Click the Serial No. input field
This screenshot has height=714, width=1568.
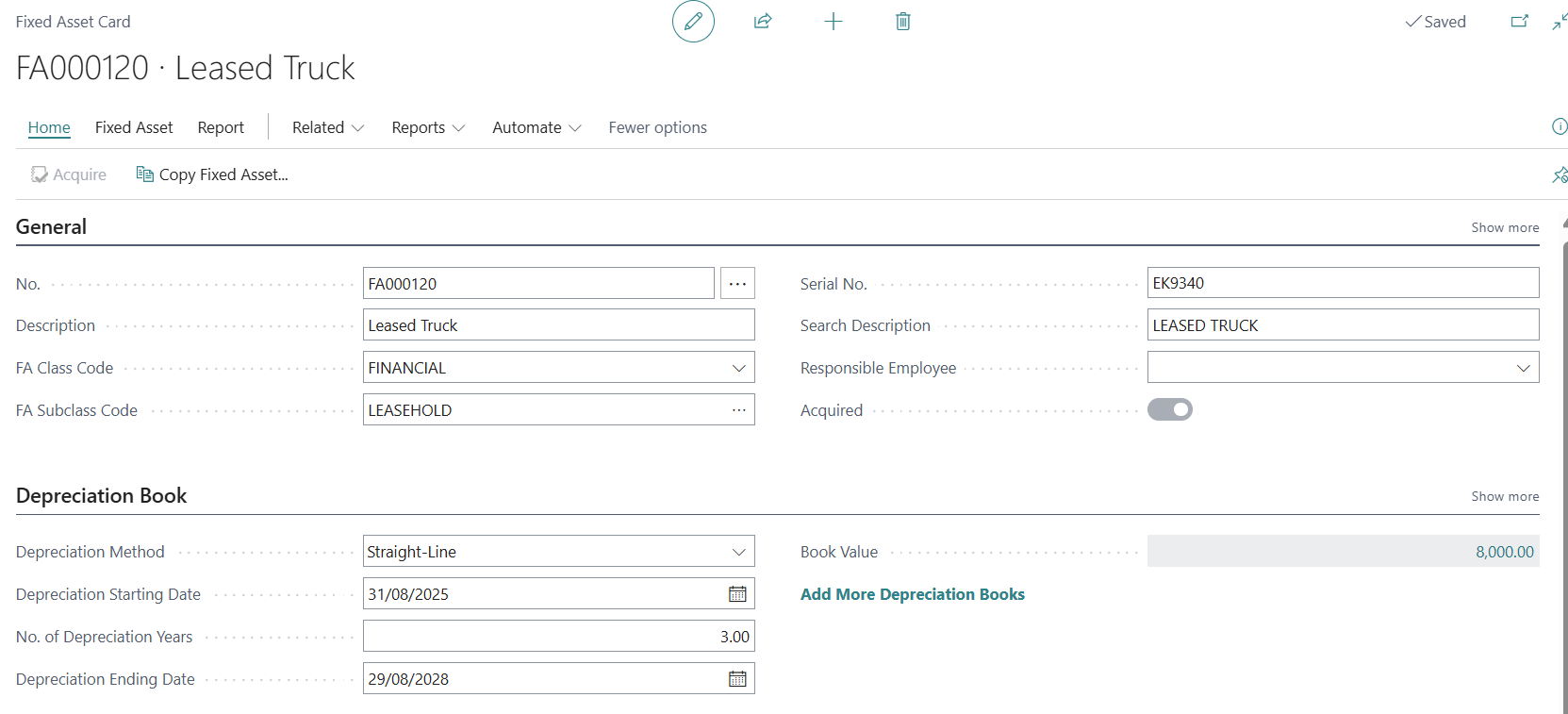point(1342,283)
